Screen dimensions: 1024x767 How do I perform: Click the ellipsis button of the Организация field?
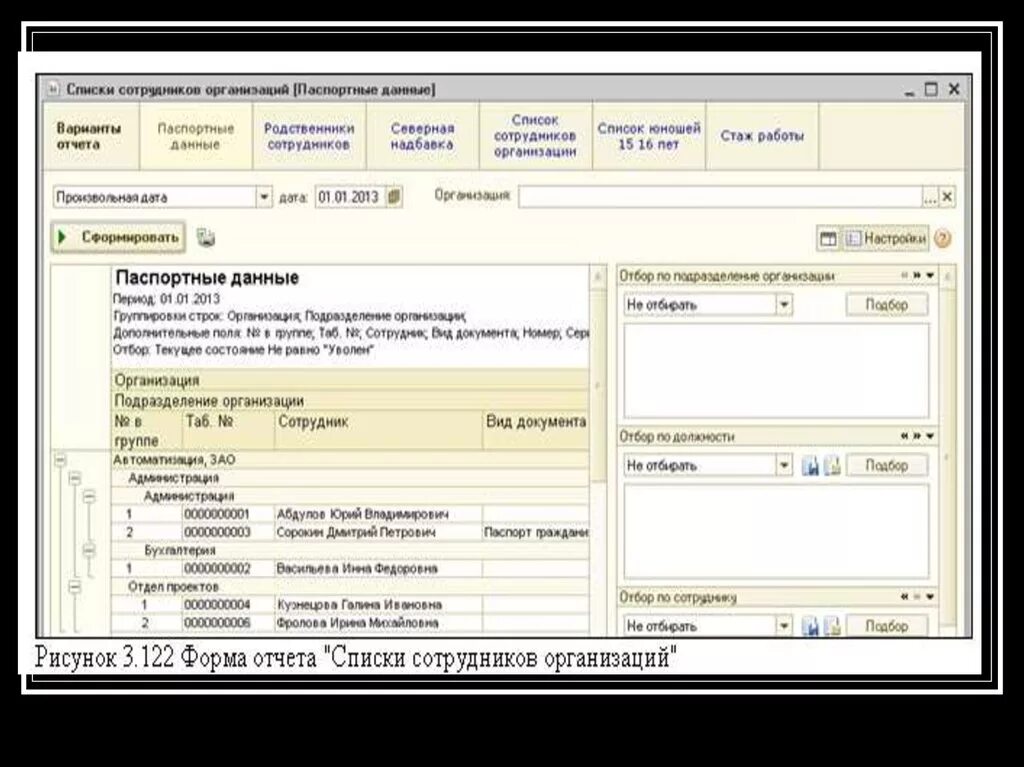pos(930,197)
